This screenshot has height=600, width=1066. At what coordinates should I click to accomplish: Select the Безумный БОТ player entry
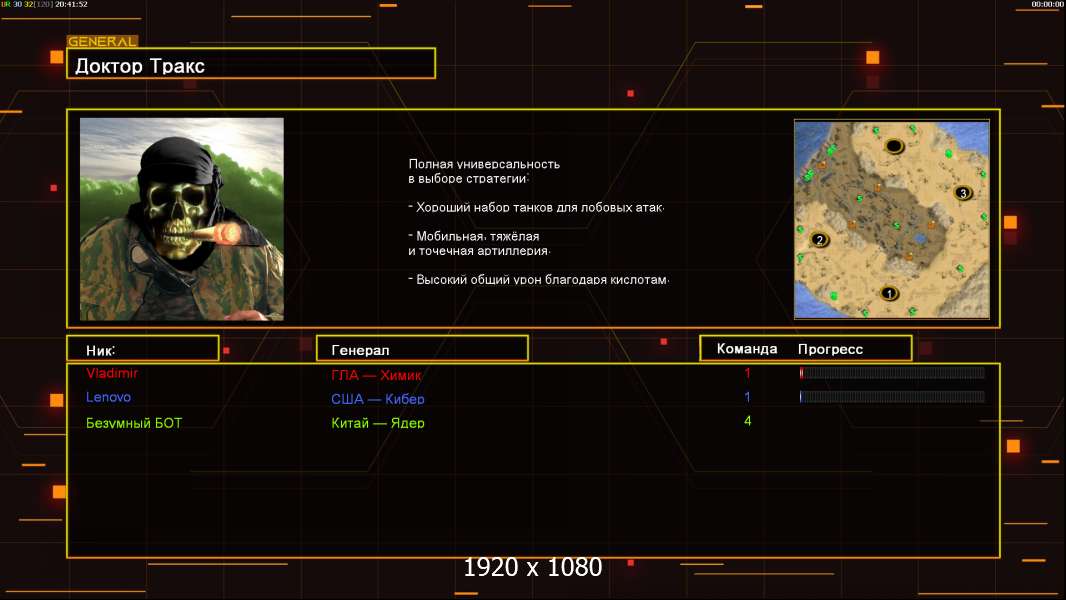(x=134, y=422)
